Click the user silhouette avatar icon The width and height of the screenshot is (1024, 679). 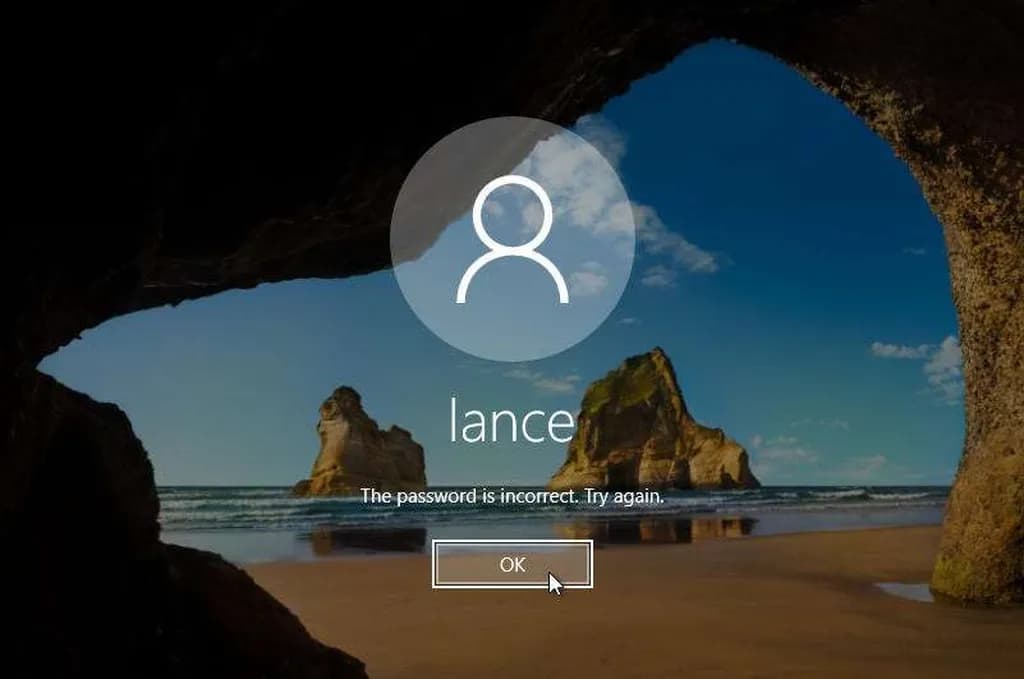click(512, 240)
